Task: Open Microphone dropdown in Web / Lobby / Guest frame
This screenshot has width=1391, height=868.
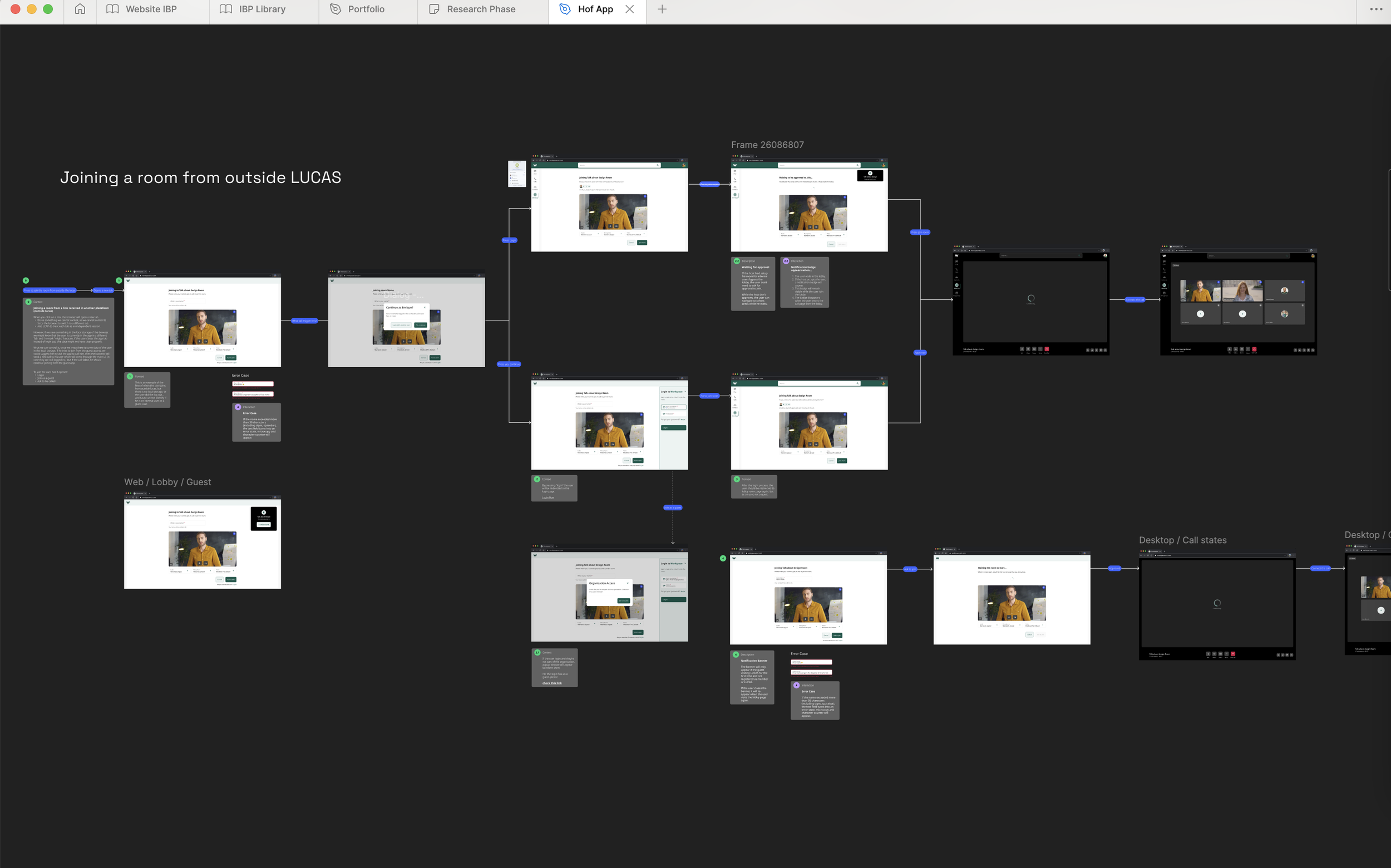Action: point(203,571)
